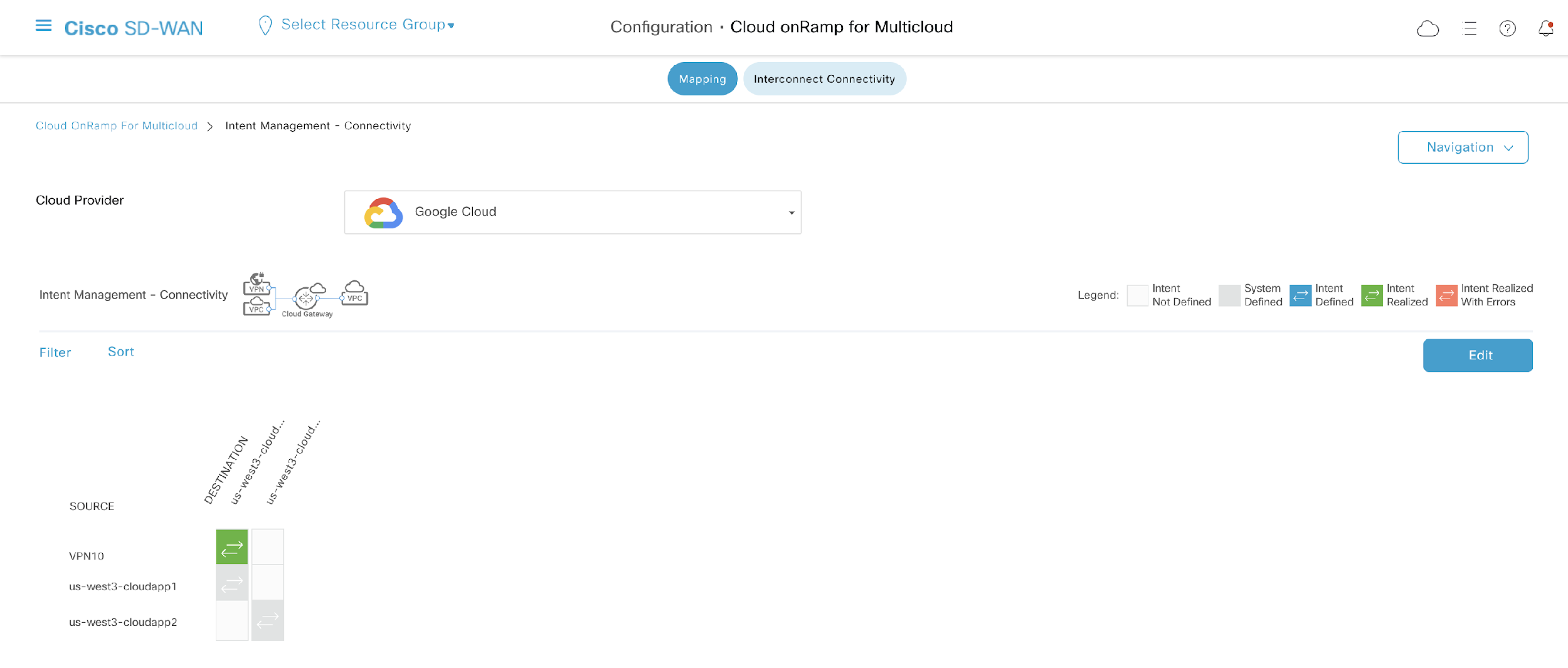Click the blue Intent Defined legend swatch
Viewport: 1568px width, 668px height.
[1300, 295]
